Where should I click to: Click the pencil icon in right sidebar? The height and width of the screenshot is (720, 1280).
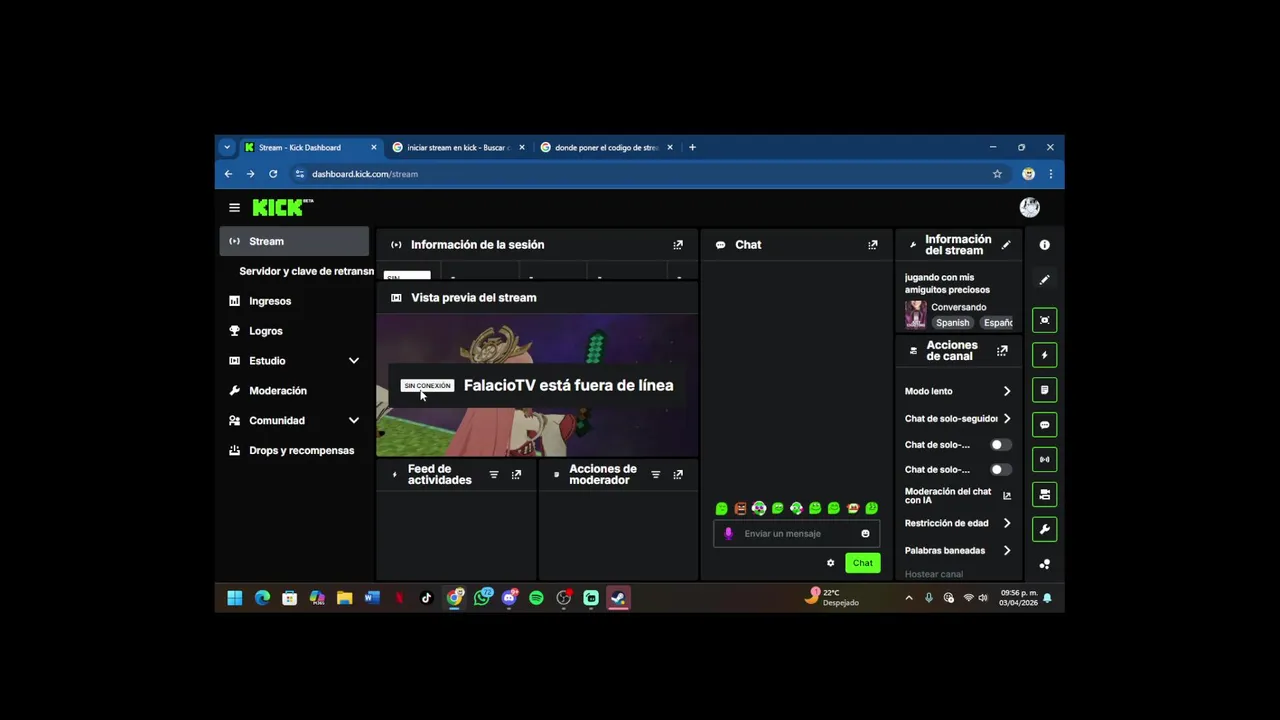click(1044, 280)
